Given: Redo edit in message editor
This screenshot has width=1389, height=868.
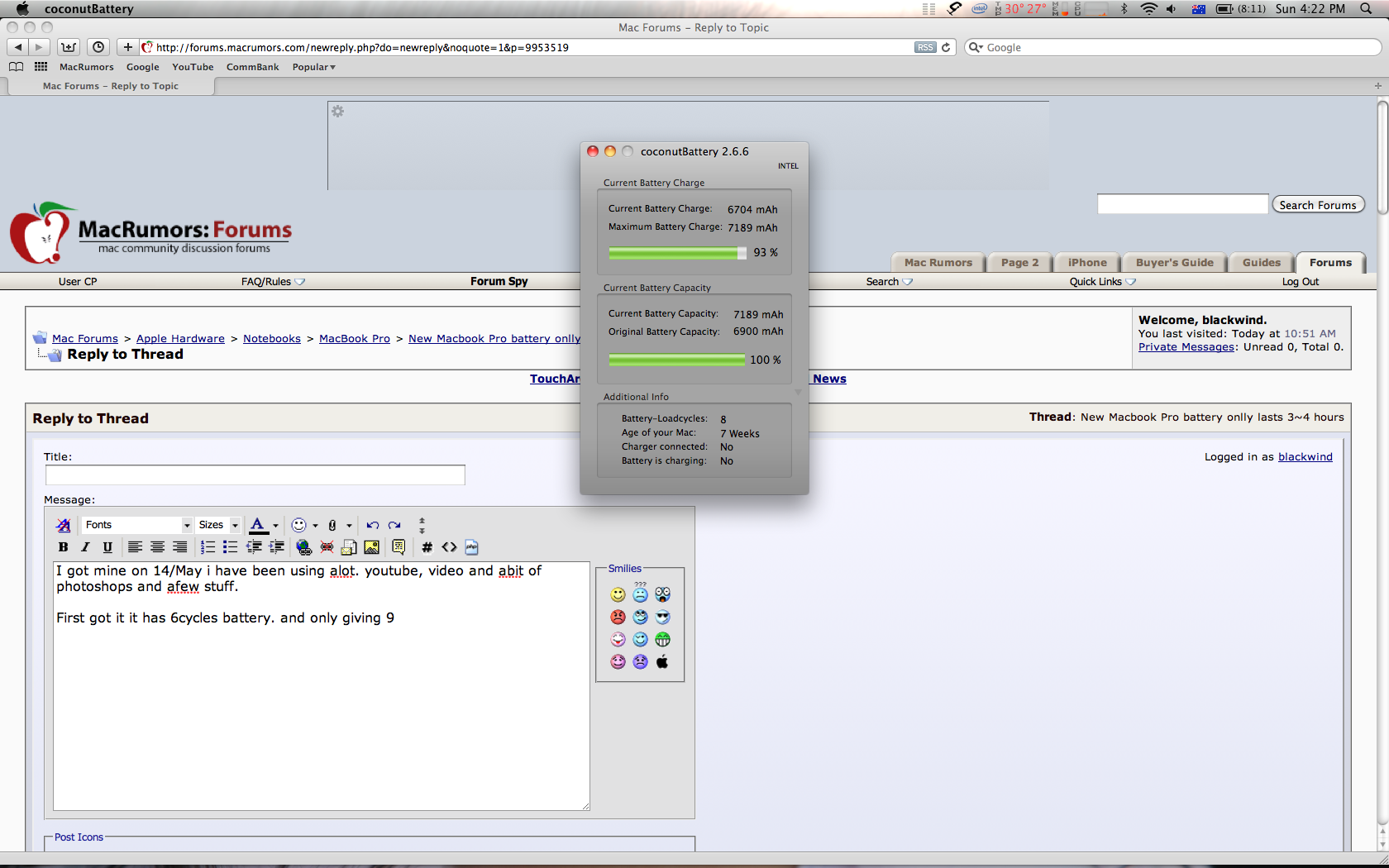Looking at the screenshot, I should pyautogui.click(x=394, y=525).
